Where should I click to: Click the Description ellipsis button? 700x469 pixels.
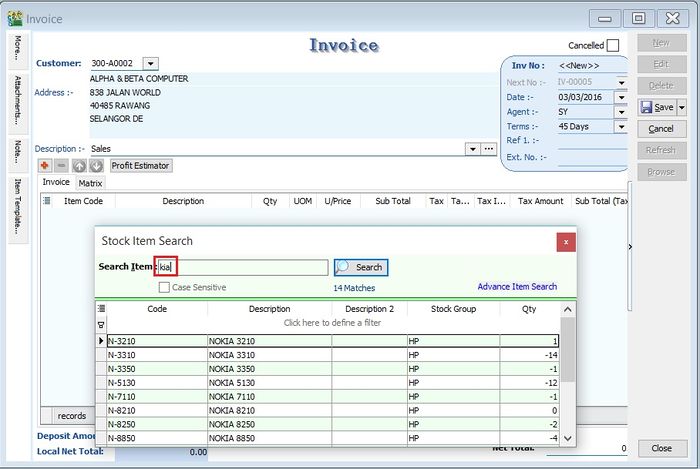pyautogui.click(x=489, y=149)
